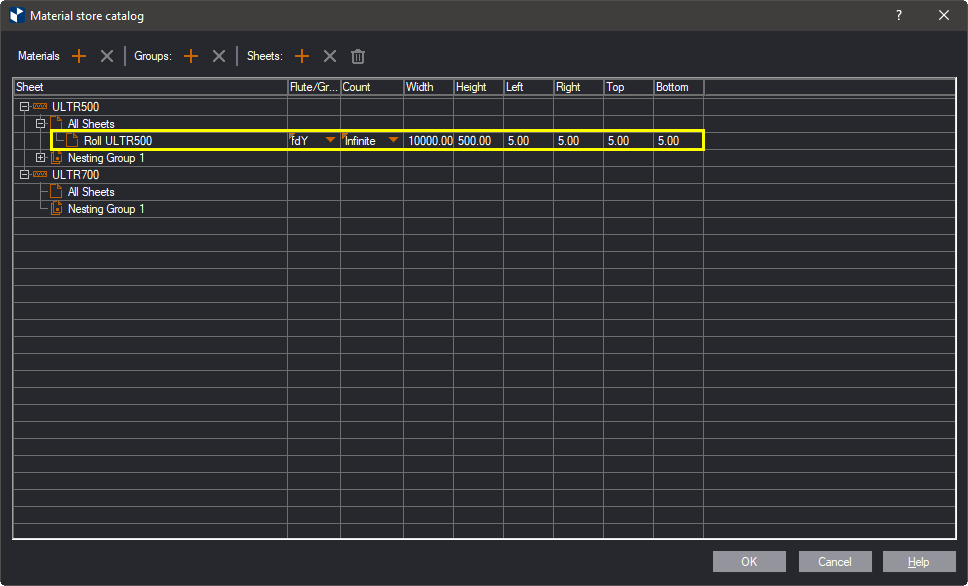
Task: Add a new sheet with plus icon
Action: [302, 56]
